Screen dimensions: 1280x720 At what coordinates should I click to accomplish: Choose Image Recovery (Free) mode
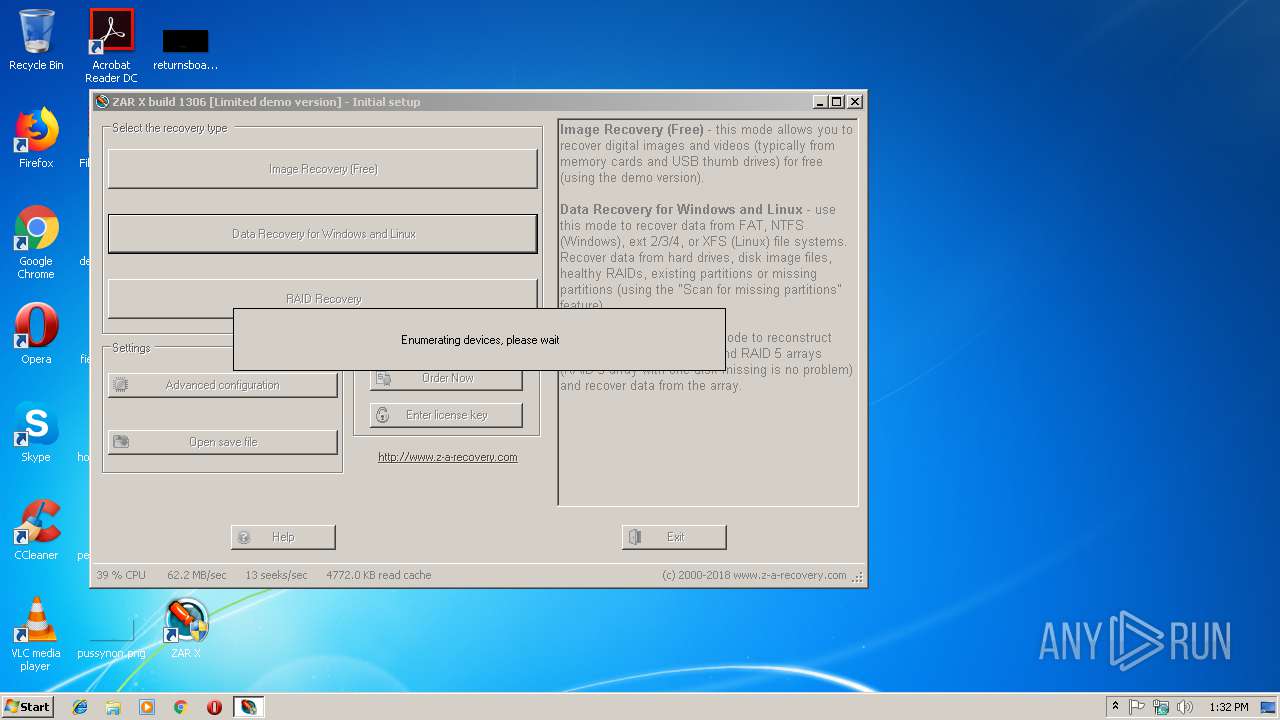pos(323,169)
